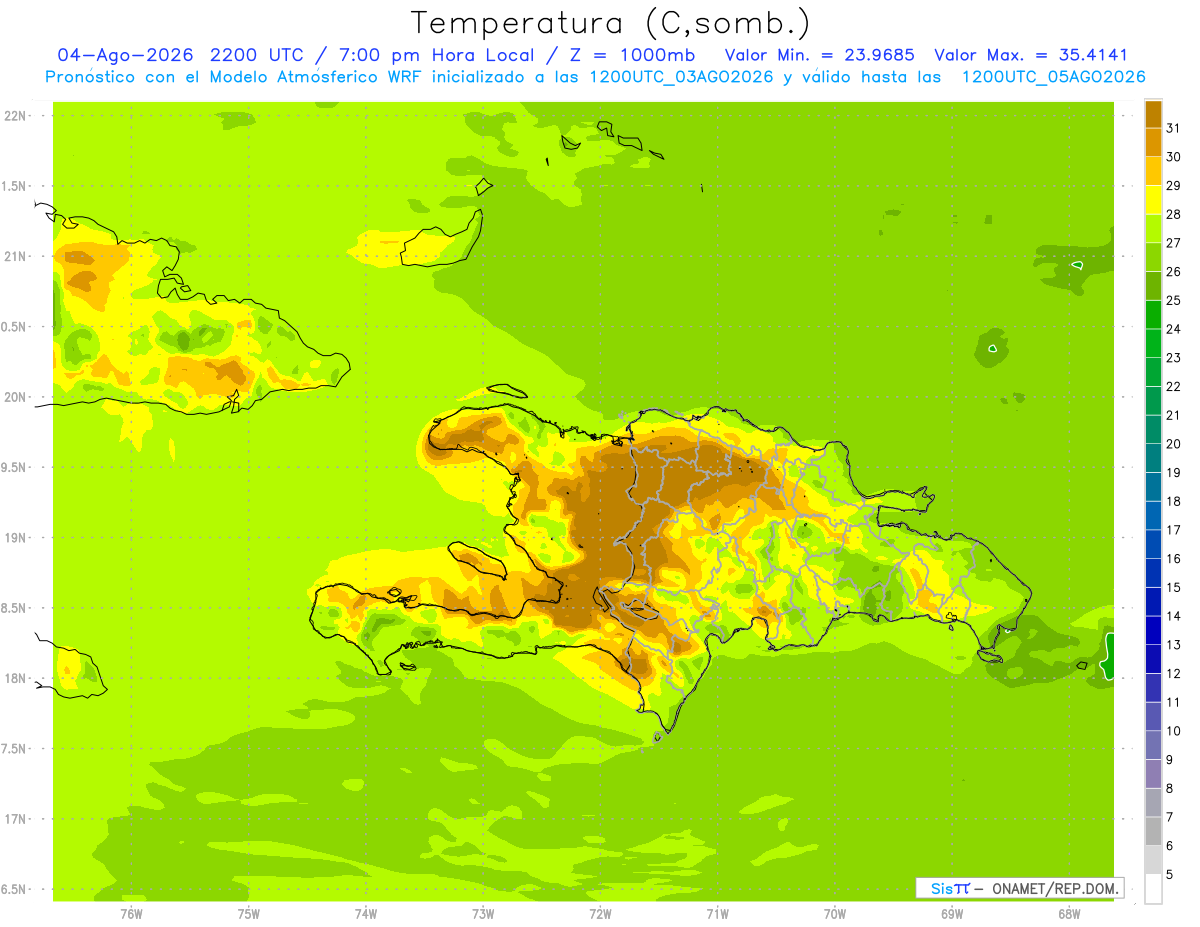Click the '7:00 pm Hora Local' text

point(436,55)
